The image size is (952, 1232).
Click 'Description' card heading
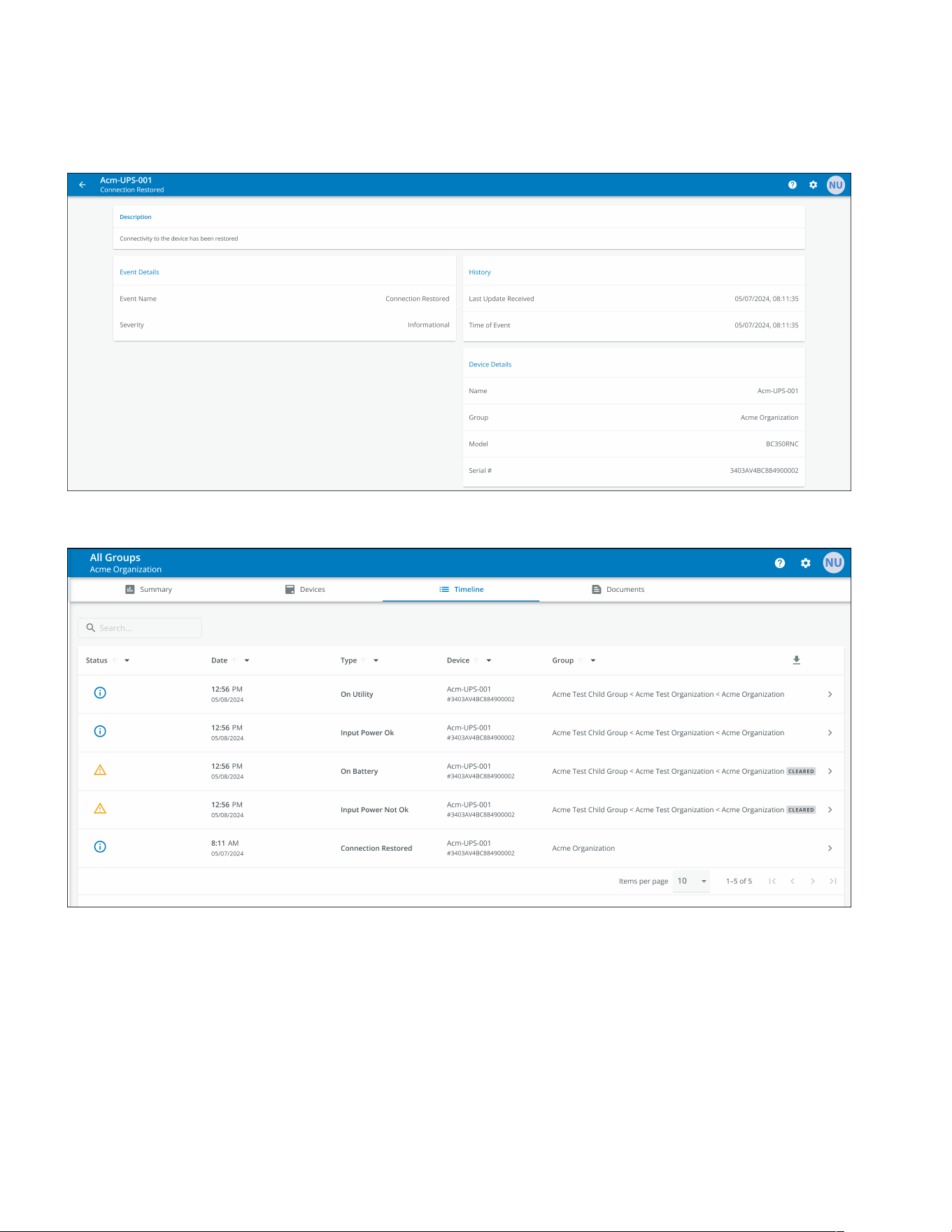[x=136, y=217]
